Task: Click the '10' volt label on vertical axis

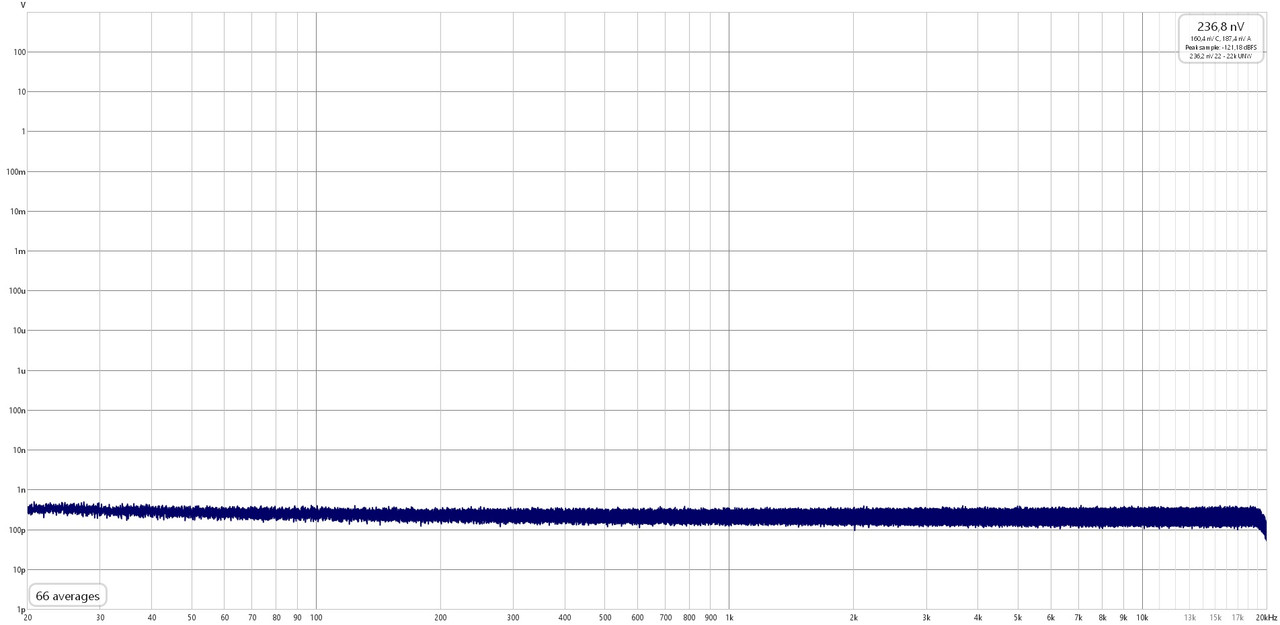Action: (21, 92)
